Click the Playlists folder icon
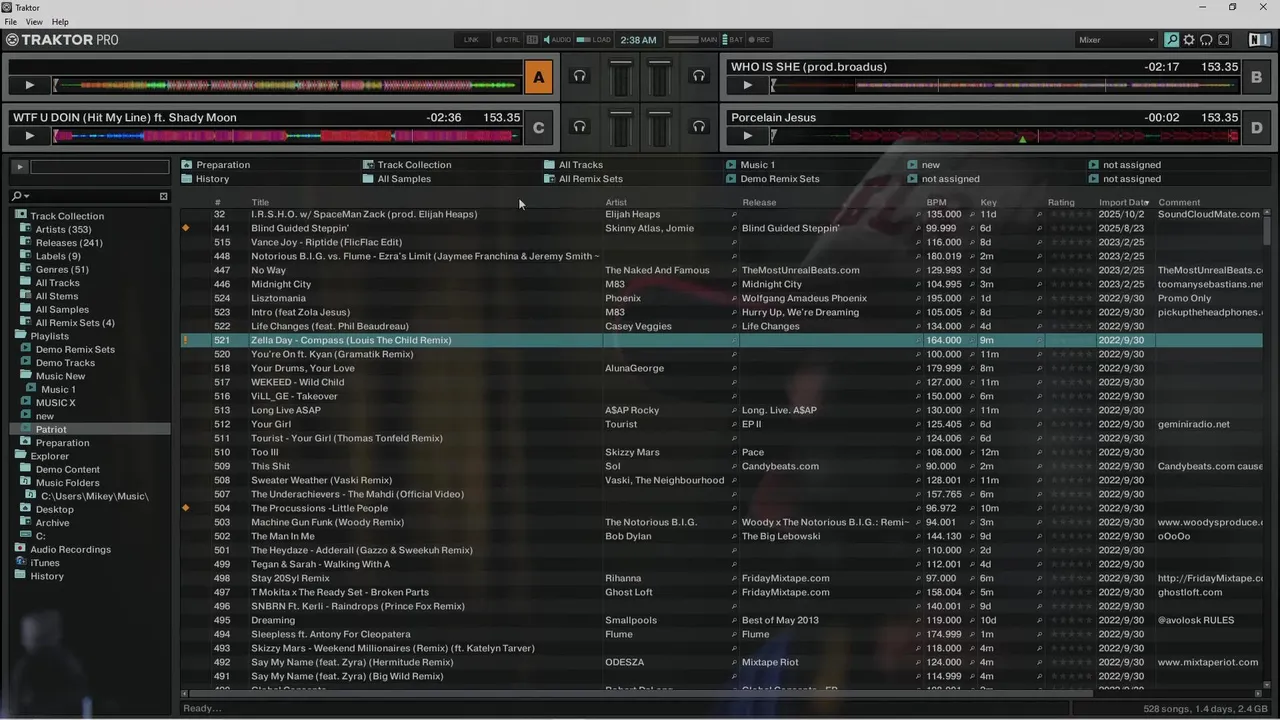Screen dimensions: 1280x720 (20, 336)
